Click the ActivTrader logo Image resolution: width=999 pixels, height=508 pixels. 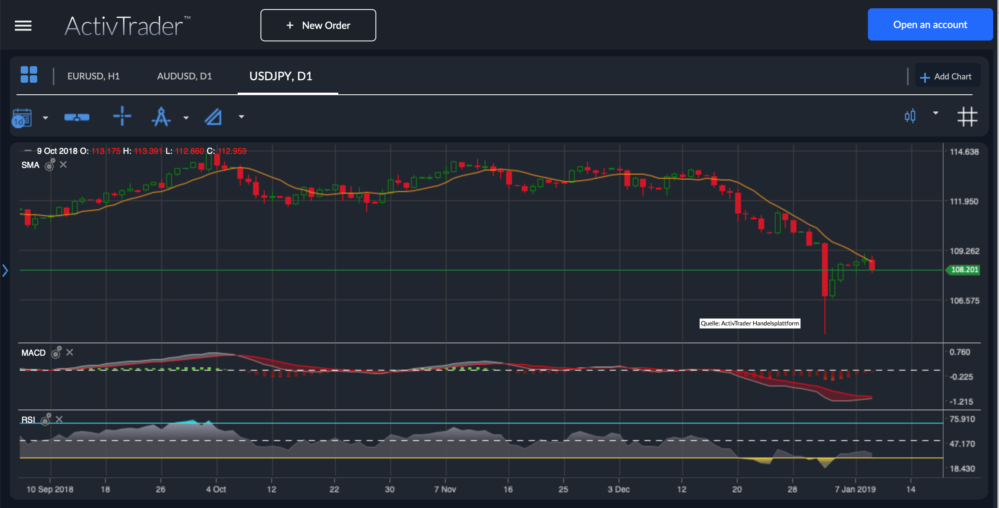(x=127, y=26)
